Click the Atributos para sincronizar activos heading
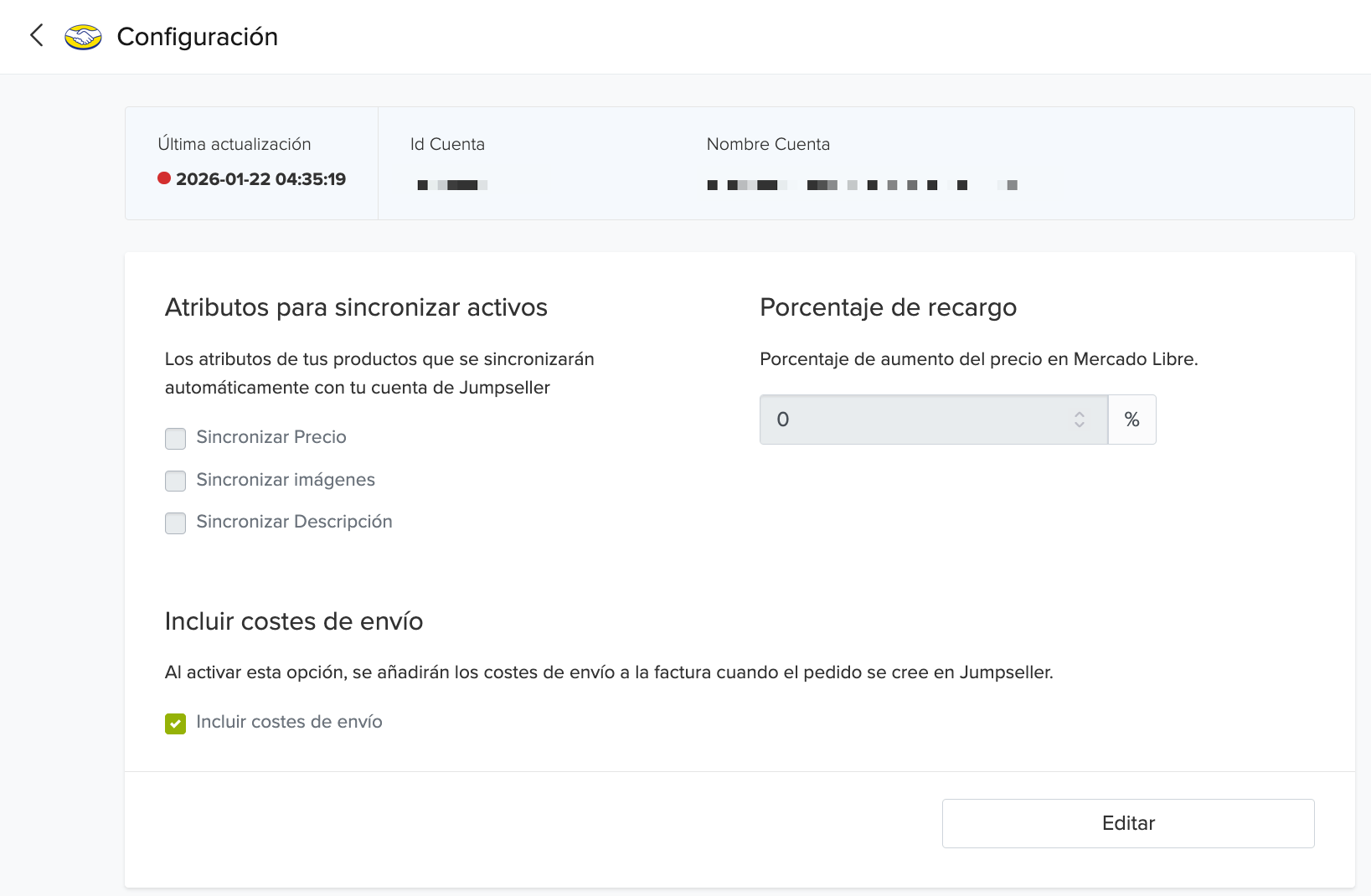 pos(356,307)
